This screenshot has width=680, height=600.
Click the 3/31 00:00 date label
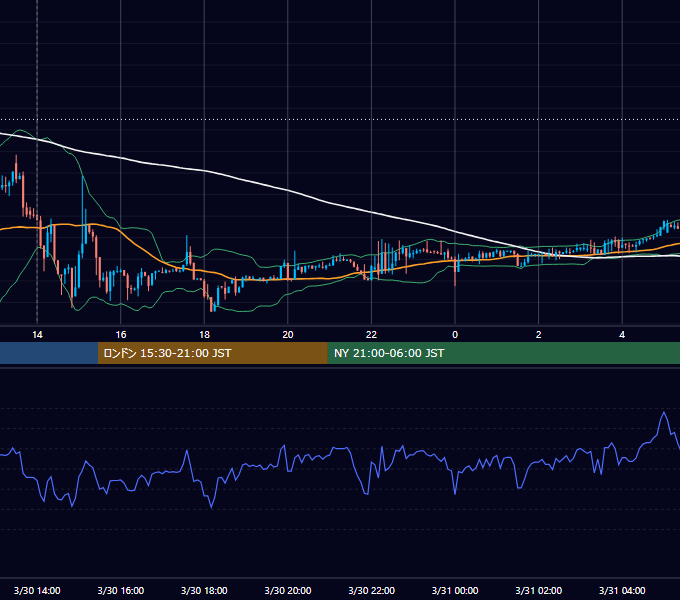coord(455,590)
